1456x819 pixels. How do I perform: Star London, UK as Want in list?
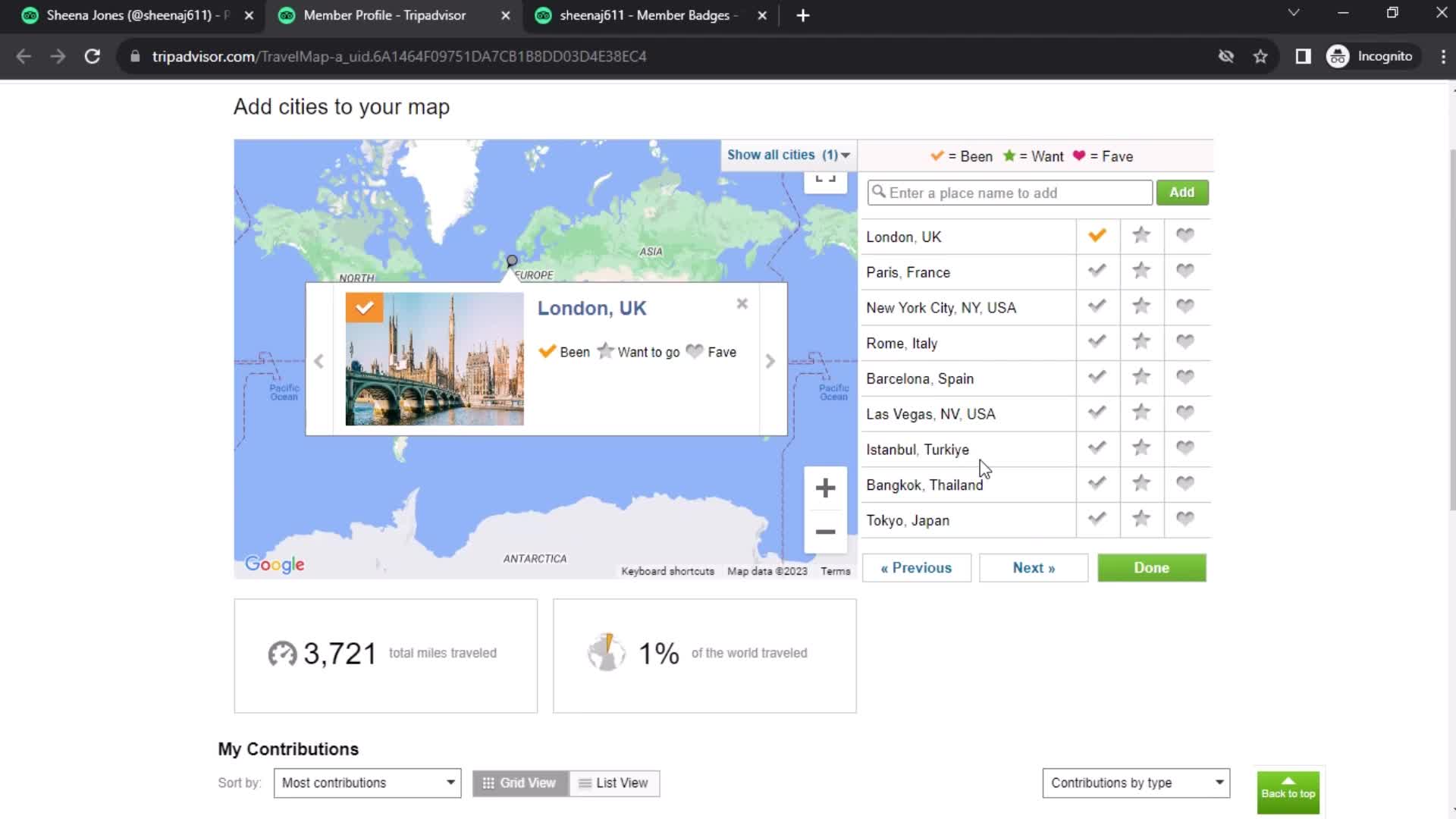[x=1141, y=235]
